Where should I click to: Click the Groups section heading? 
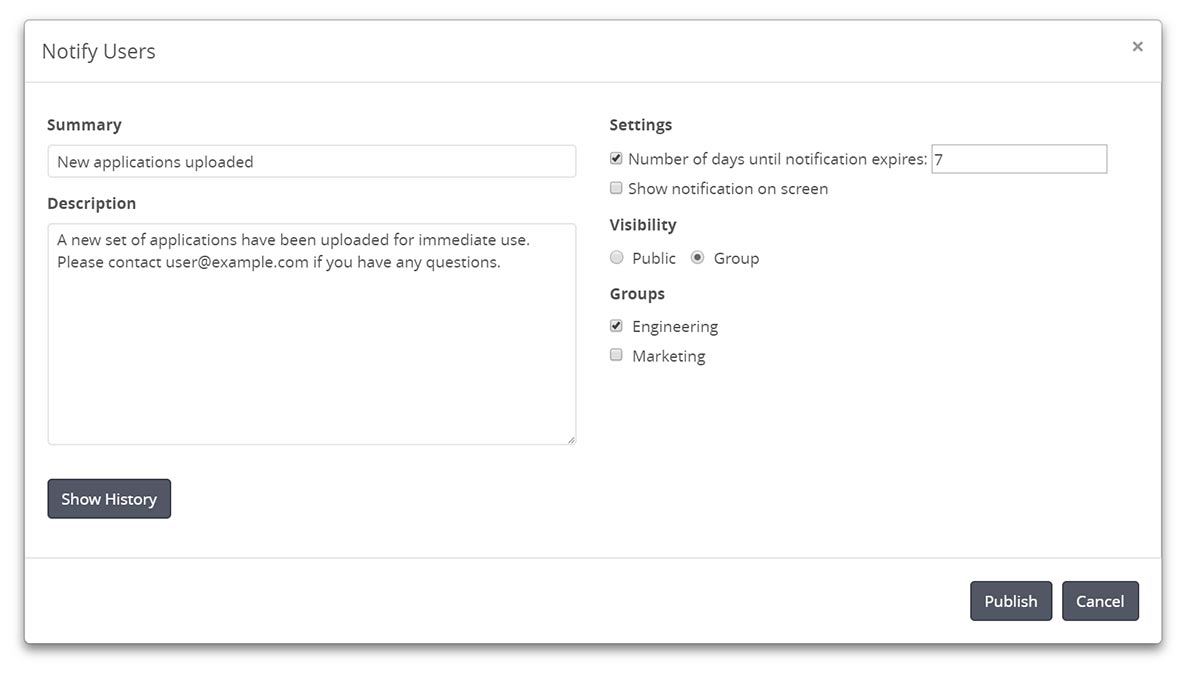(x=637, y=294)
